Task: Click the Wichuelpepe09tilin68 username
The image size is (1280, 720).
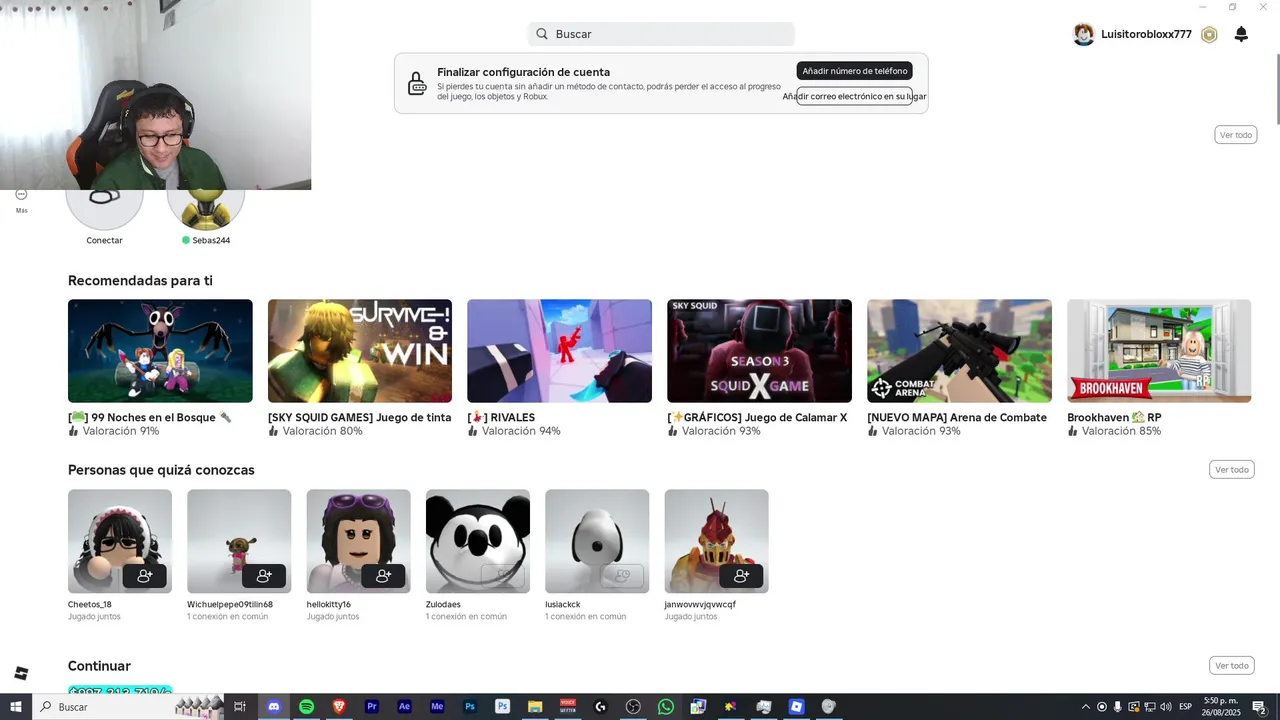Action: tap(230, 605)
